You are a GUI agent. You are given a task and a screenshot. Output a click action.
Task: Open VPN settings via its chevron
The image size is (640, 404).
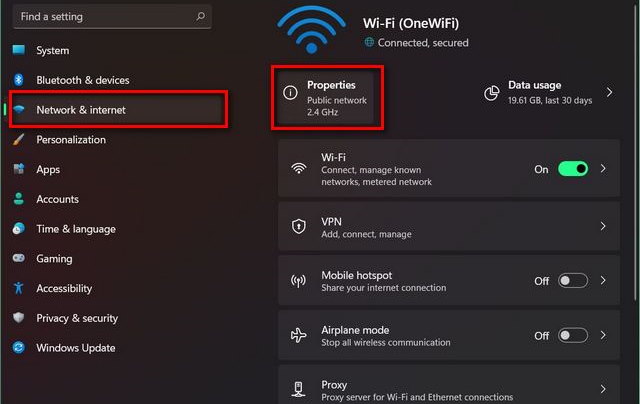[x=603, y=226]
